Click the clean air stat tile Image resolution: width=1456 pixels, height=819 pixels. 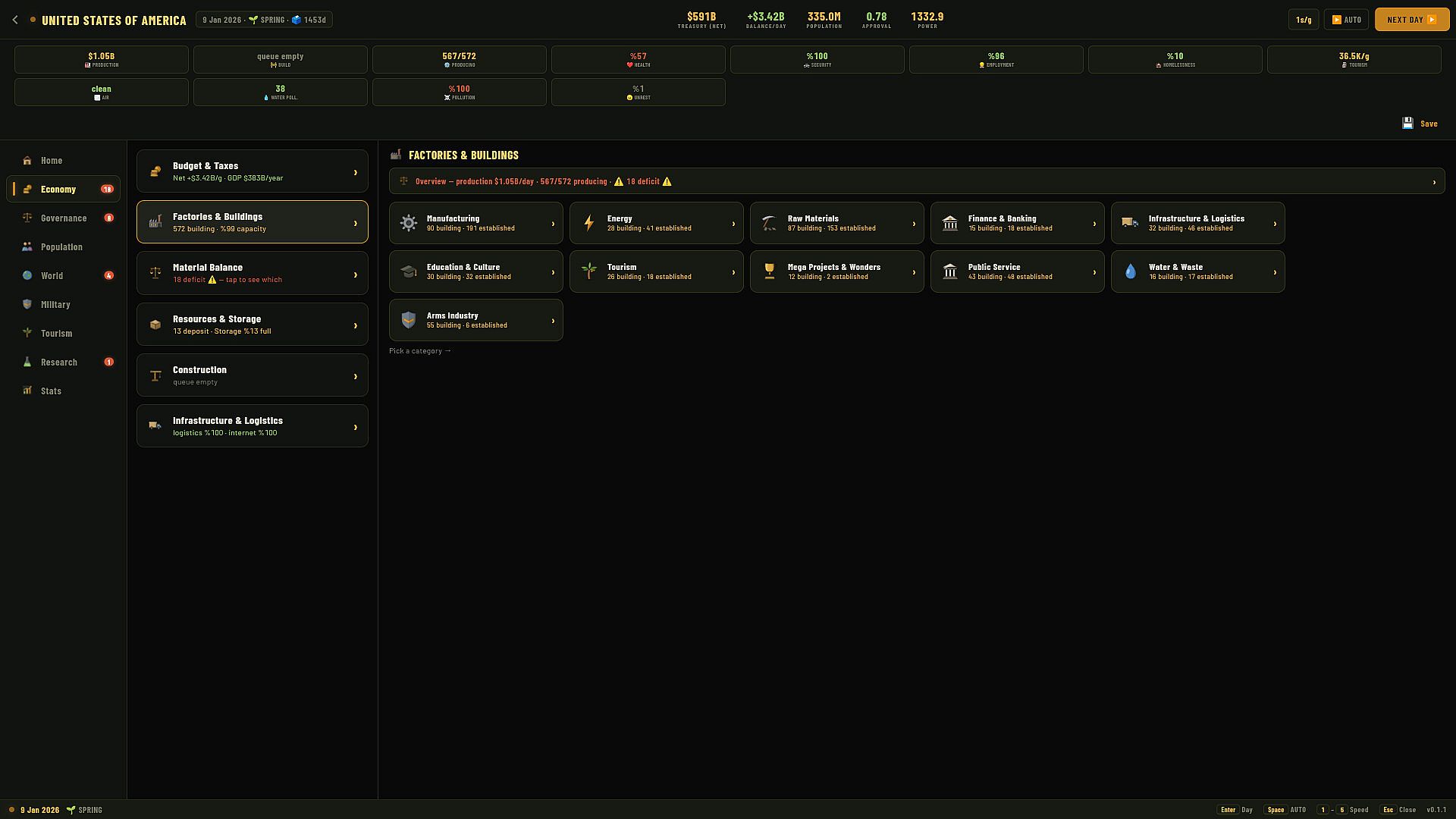point(102,92)
